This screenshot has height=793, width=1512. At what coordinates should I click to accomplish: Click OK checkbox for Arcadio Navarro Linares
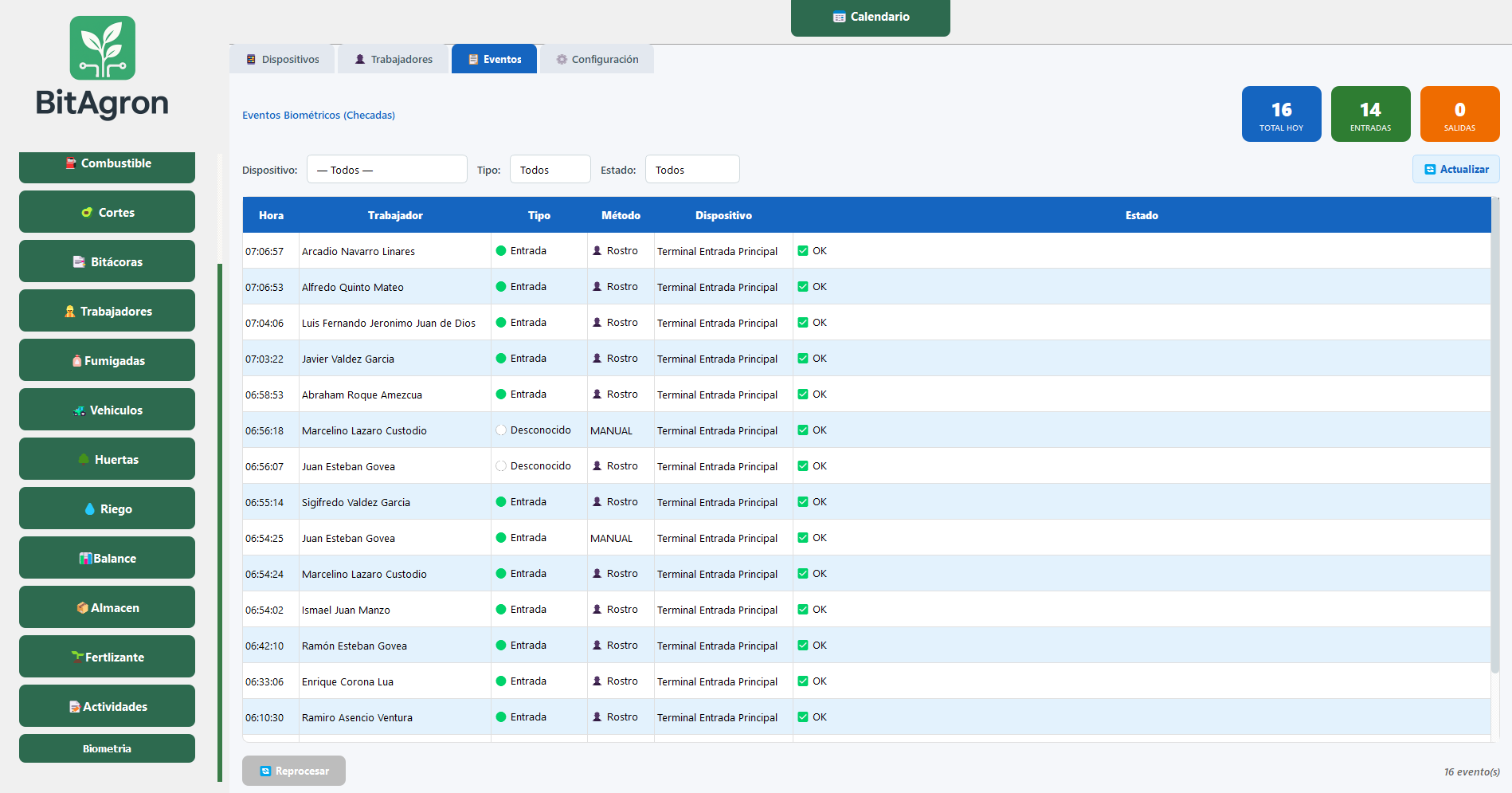[x=803, y=250]
